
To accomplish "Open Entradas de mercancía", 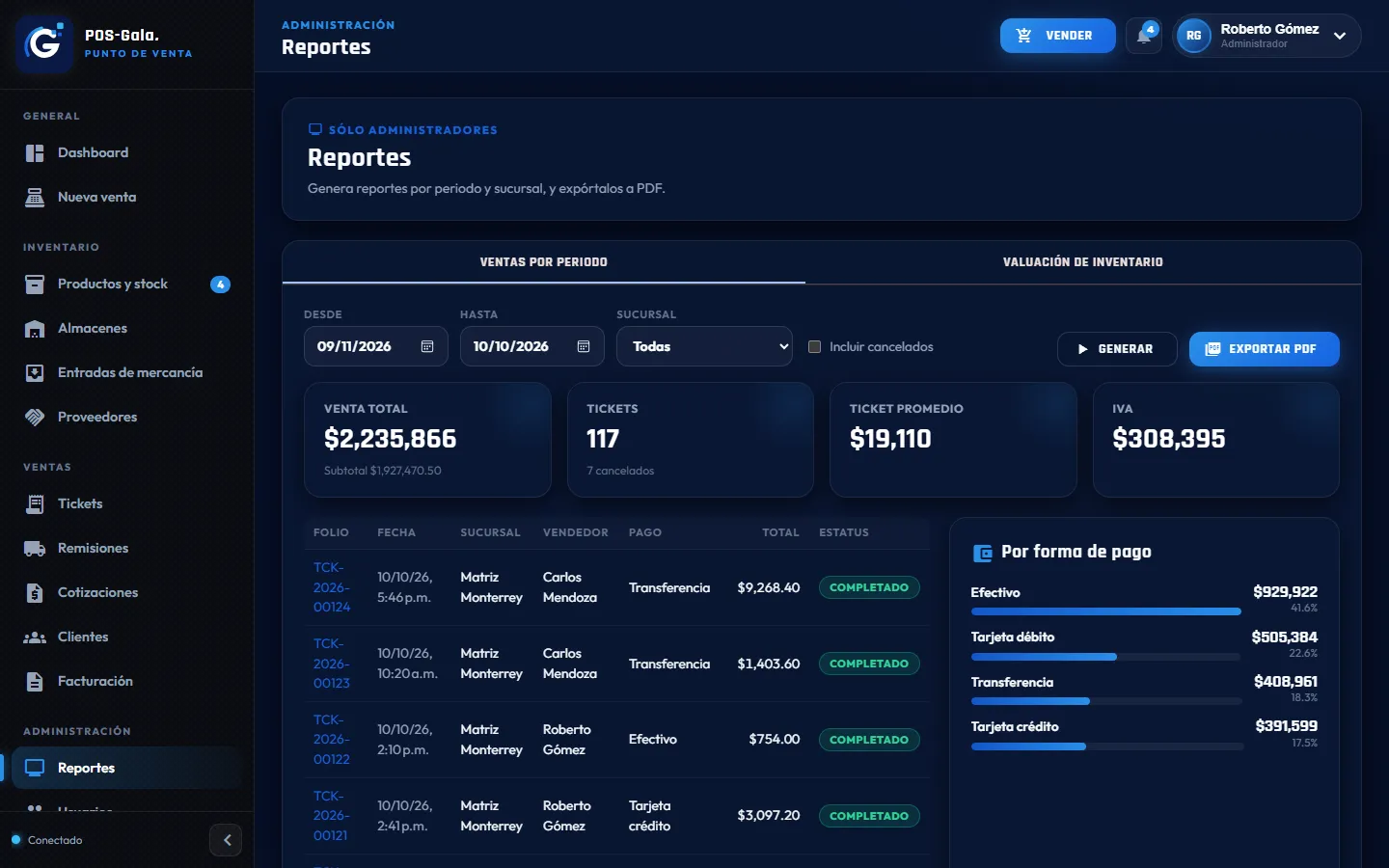I will (127, 372).
